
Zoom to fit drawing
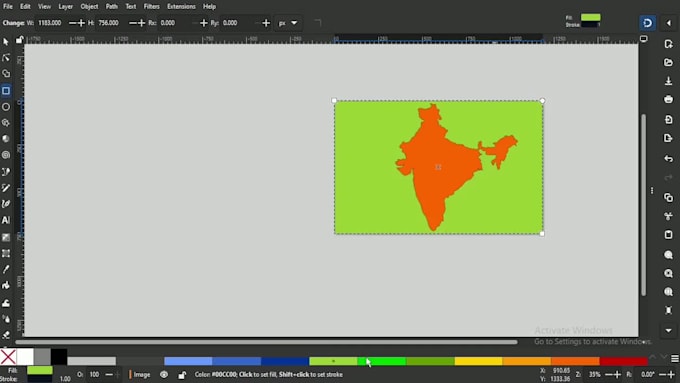[x=668, y=273]
